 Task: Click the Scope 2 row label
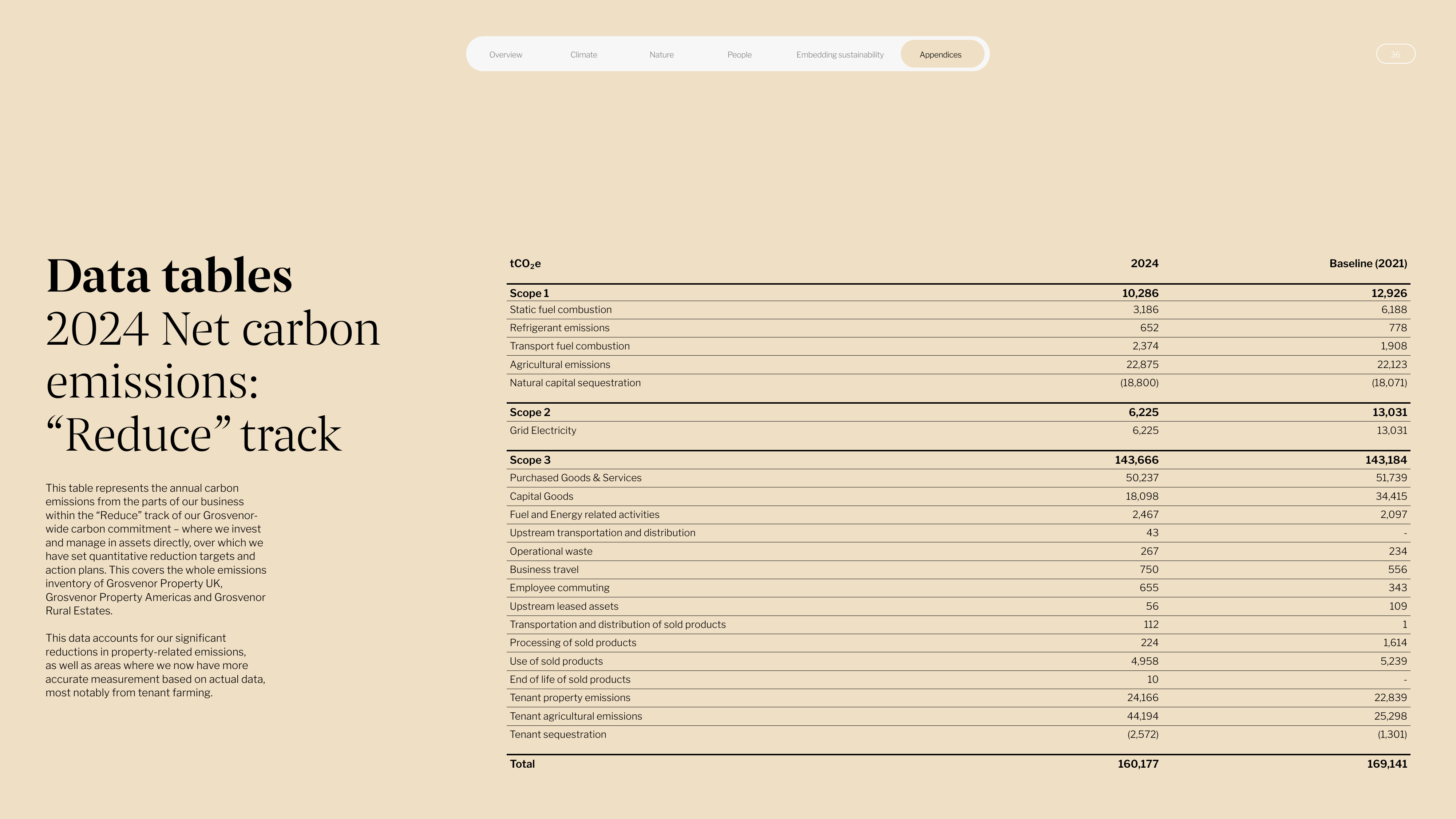click(x=530, y=413)
